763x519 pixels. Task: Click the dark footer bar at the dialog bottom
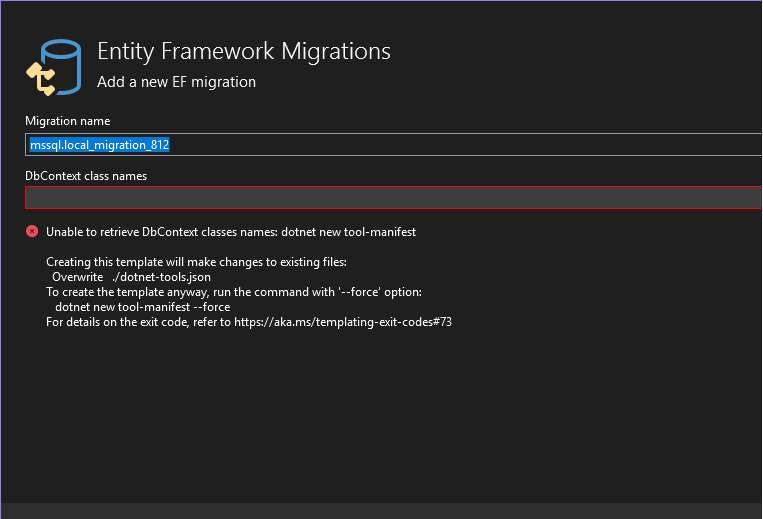tap(381, 510)
